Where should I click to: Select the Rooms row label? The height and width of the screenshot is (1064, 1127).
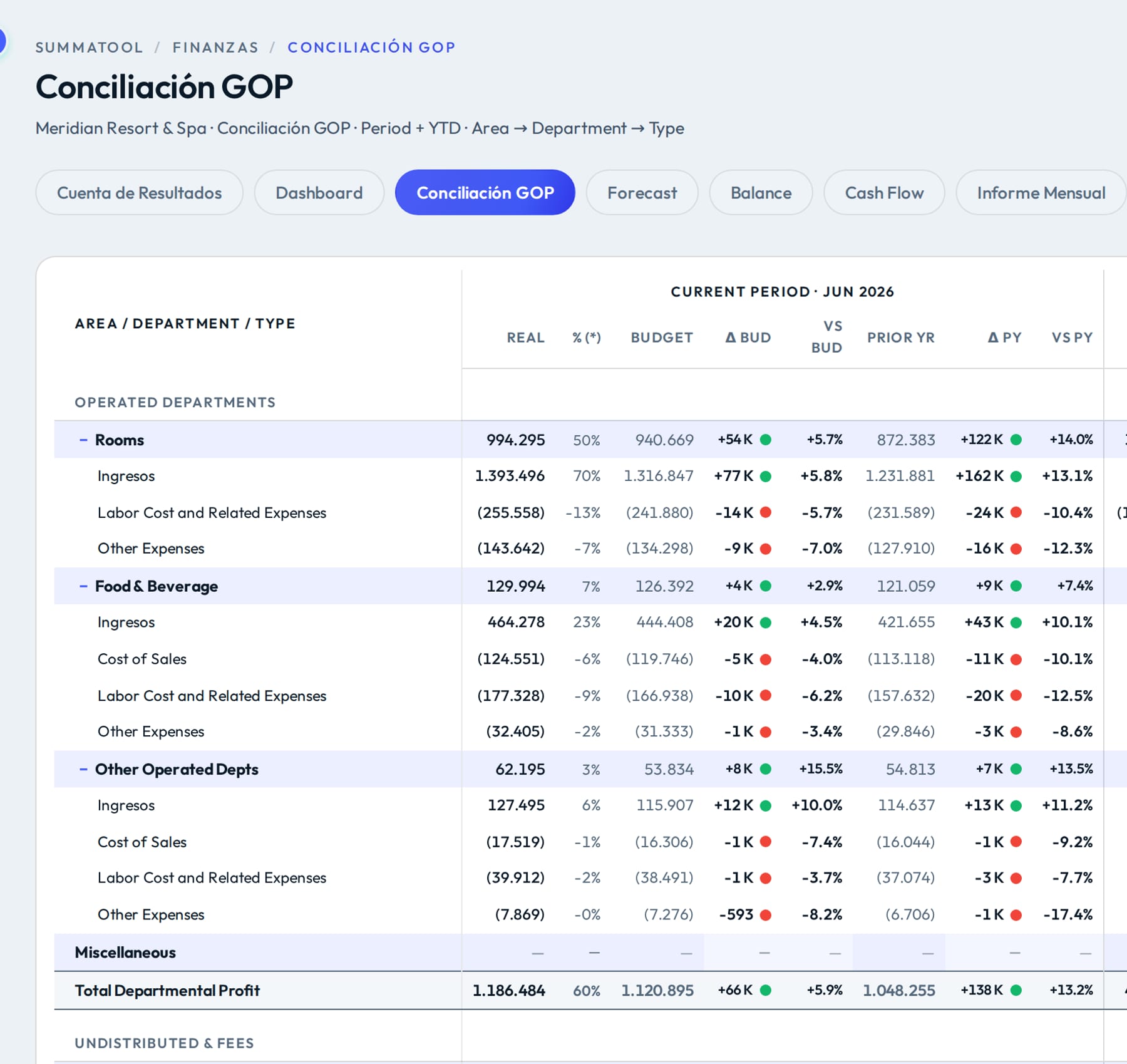(x=120, y=440)
